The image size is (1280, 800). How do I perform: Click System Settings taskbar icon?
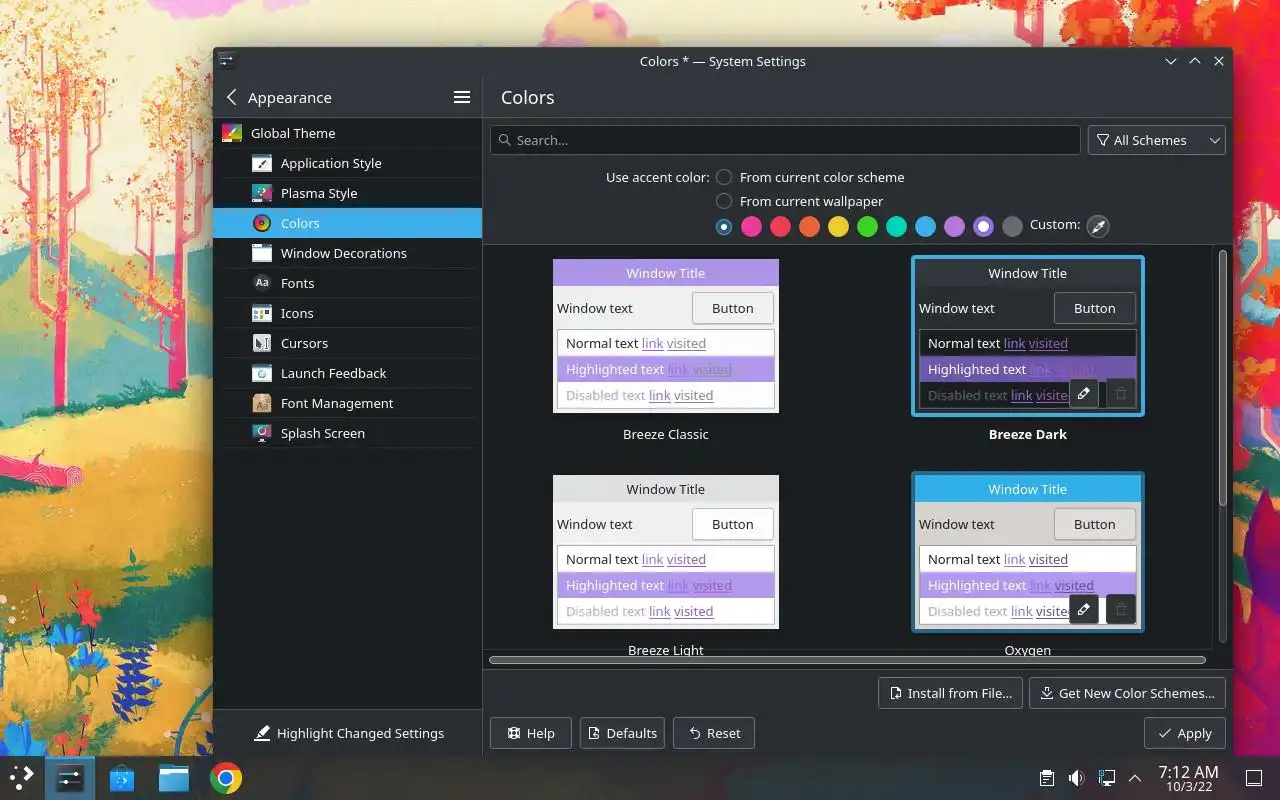click(x=70, y=778)
